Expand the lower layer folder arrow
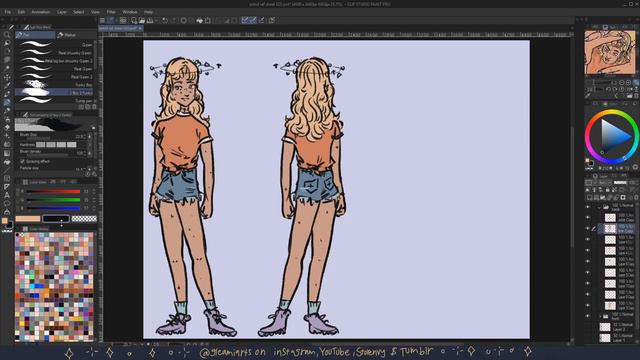Image resolution: width=640 pixels, height=360 pixels. [600, 316]
